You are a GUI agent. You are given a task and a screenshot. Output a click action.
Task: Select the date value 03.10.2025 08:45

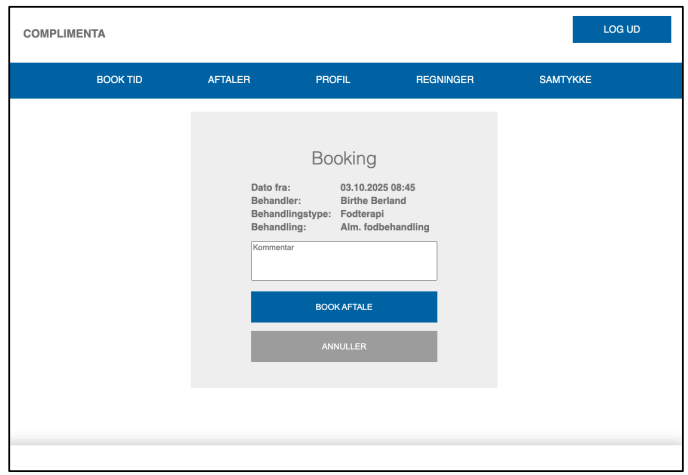378,187
